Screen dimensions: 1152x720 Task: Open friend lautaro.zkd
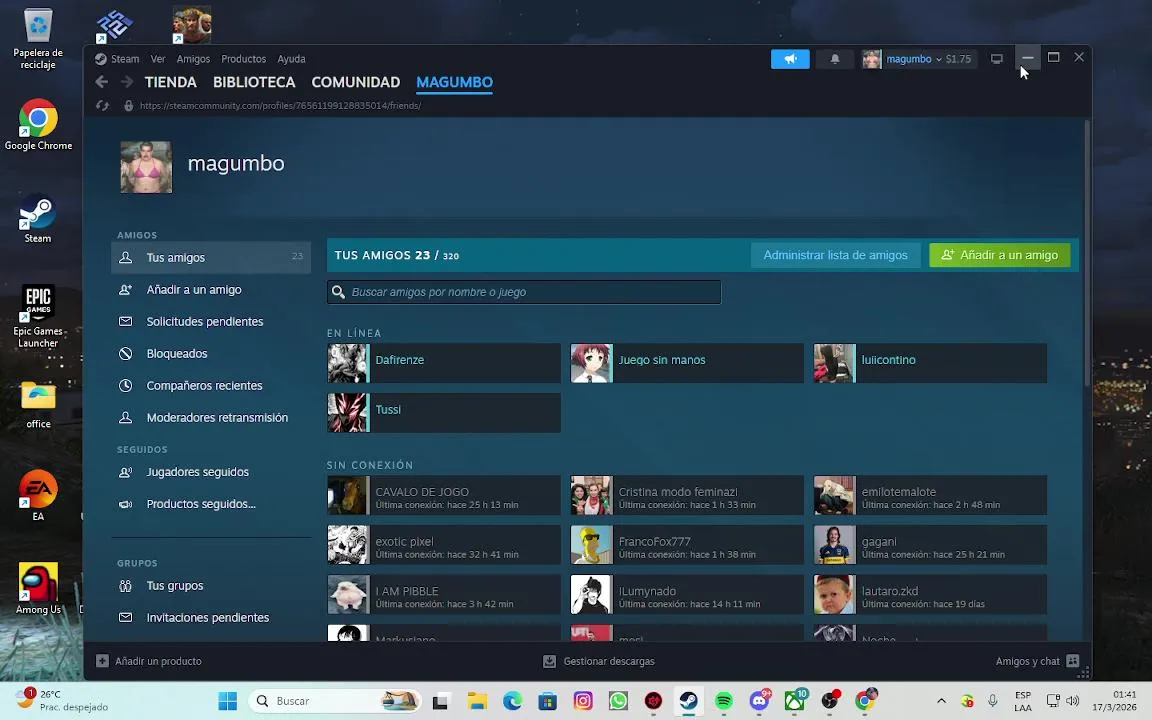click(x=930, y=594)
